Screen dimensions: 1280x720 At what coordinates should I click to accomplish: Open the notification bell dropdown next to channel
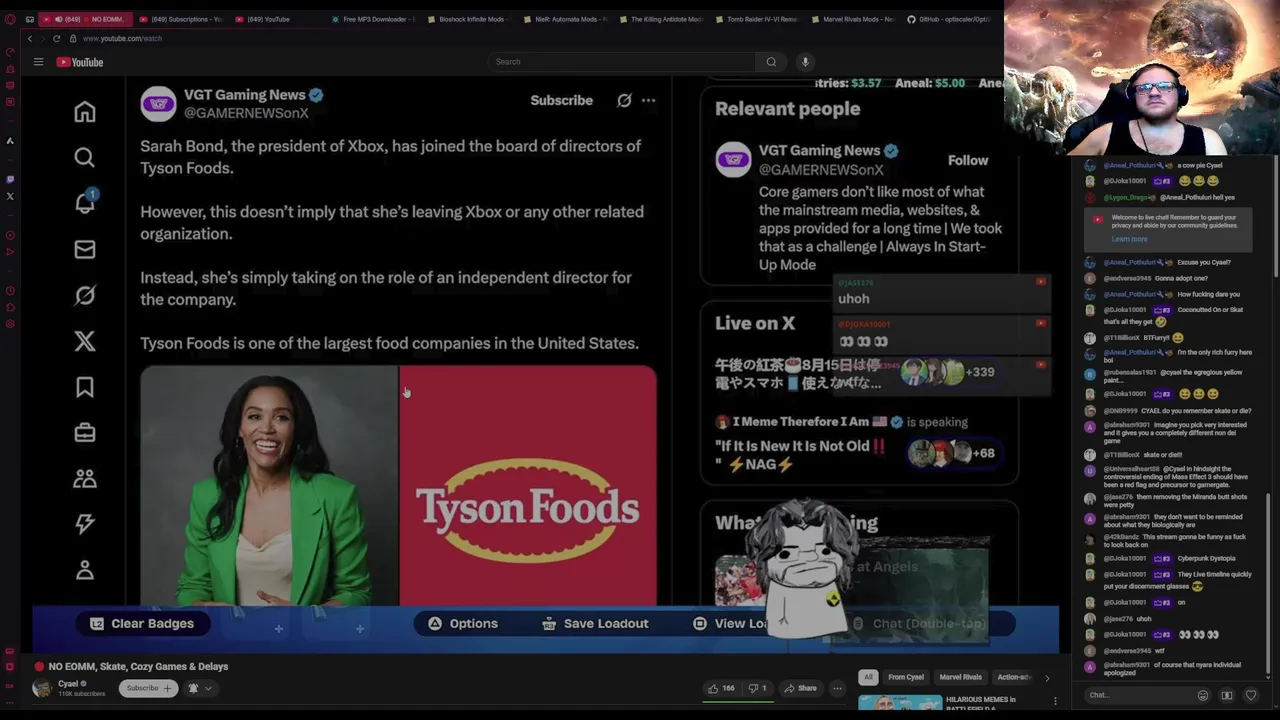199,688
